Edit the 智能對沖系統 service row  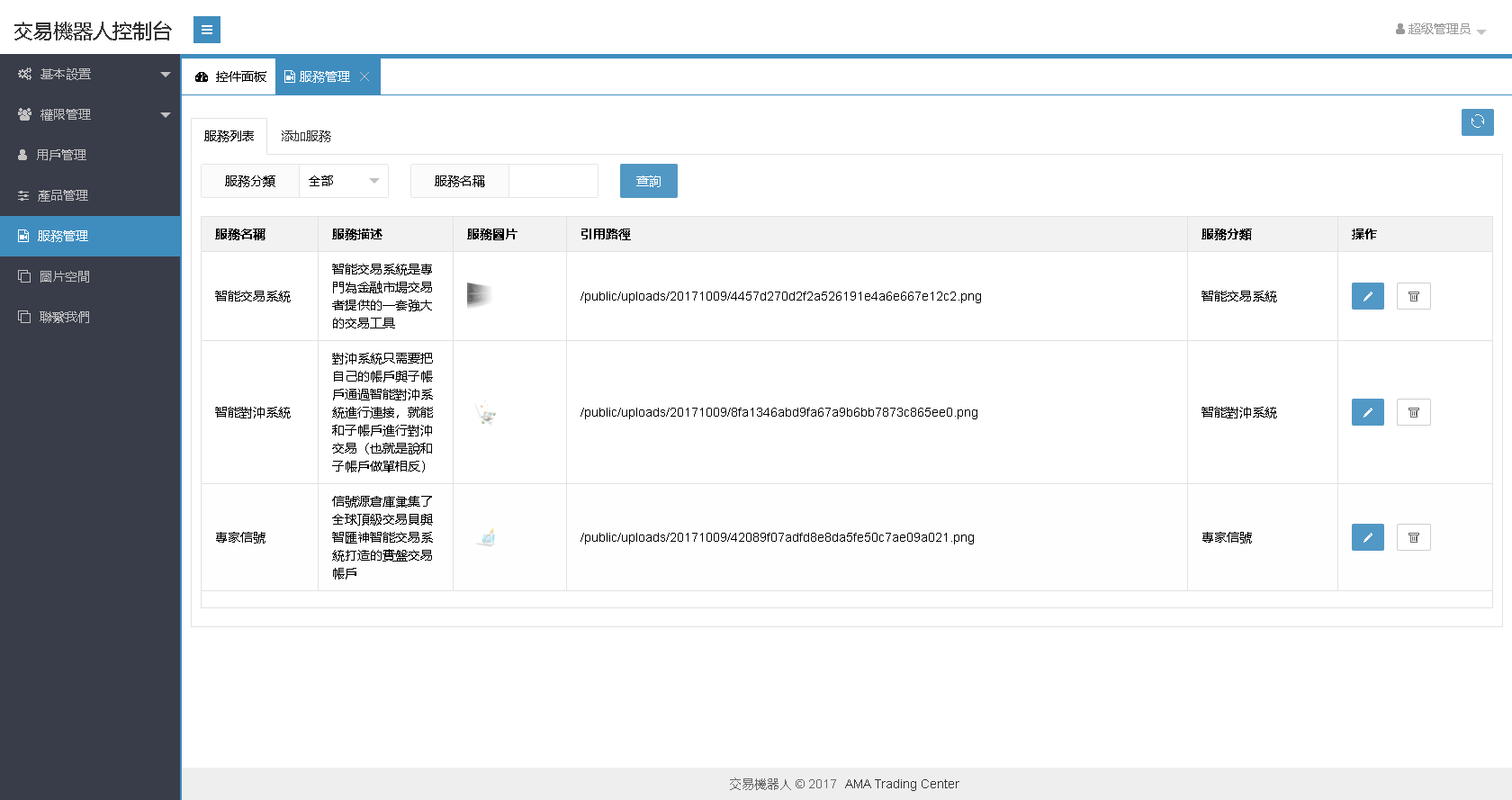click(1367, 412)
